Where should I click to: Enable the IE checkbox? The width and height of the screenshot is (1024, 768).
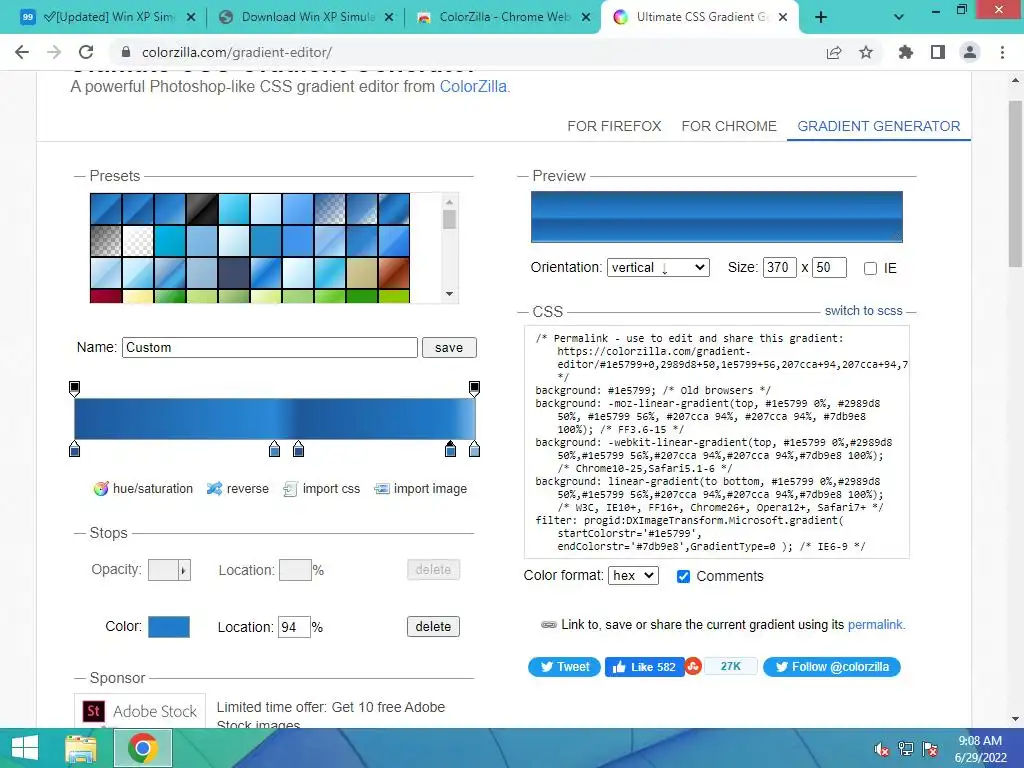(x=870, y=268)
